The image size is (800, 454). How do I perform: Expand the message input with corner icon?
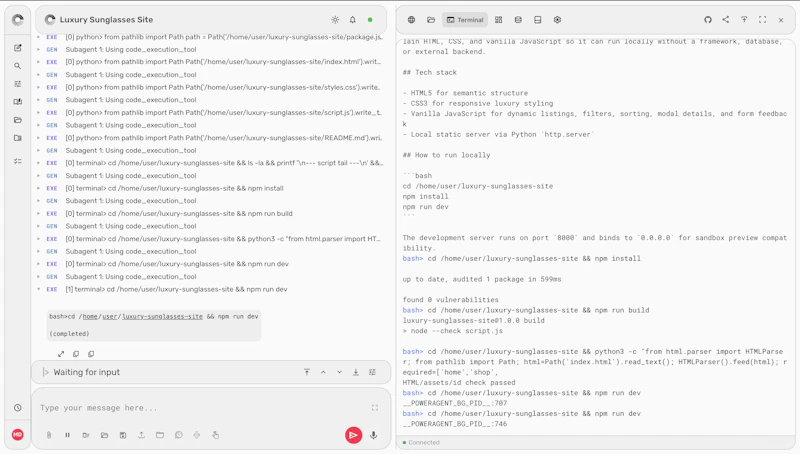375,408
